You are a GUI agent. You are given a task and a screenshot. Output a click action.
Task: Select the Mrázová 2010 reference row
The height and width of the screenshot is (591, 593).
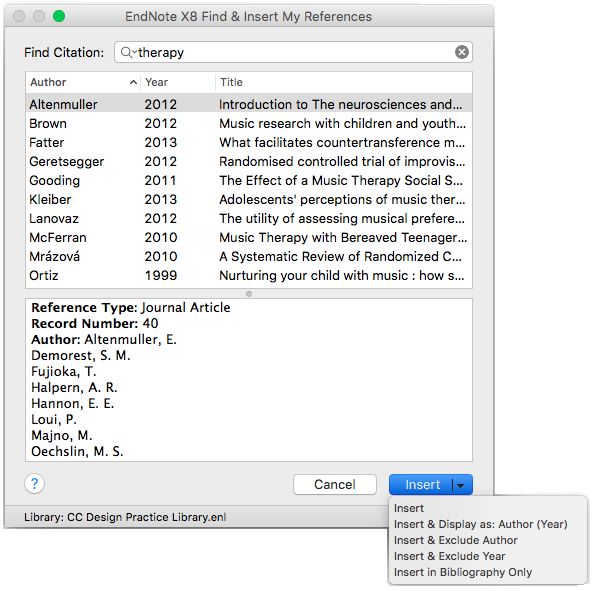(x=249, y=256)
